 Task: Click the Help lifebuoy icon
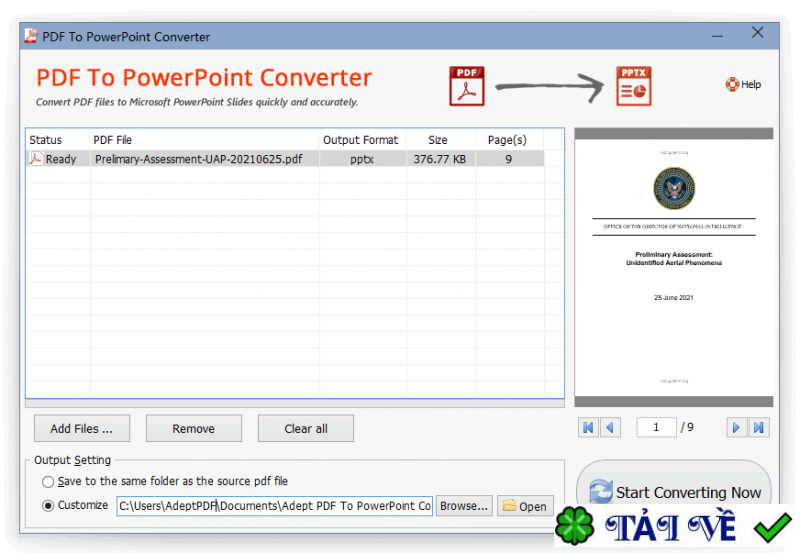[x=732, y=84]
